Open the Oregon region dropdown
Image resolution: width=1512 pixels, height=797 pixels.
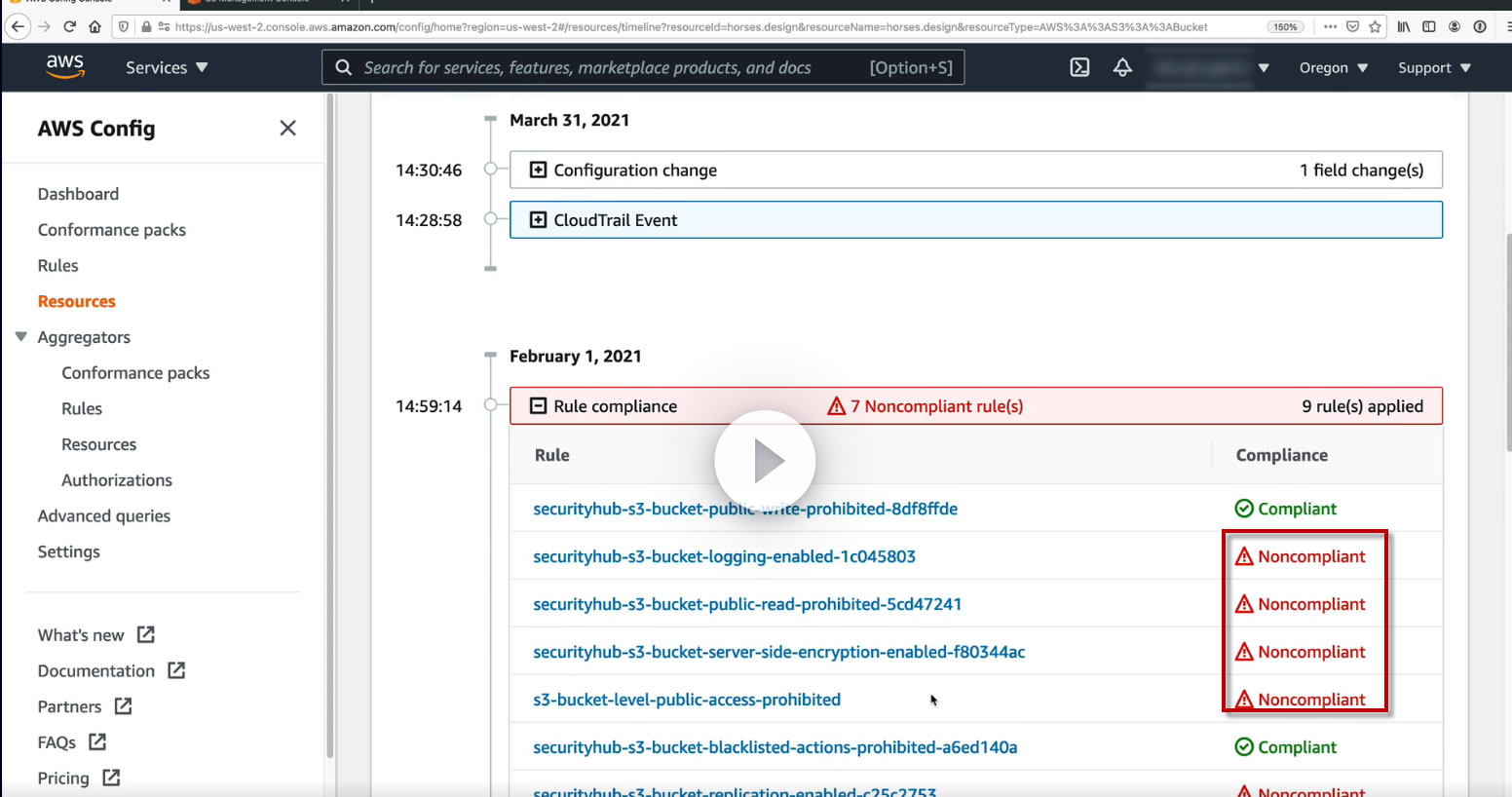click(x=1333, y=67)
